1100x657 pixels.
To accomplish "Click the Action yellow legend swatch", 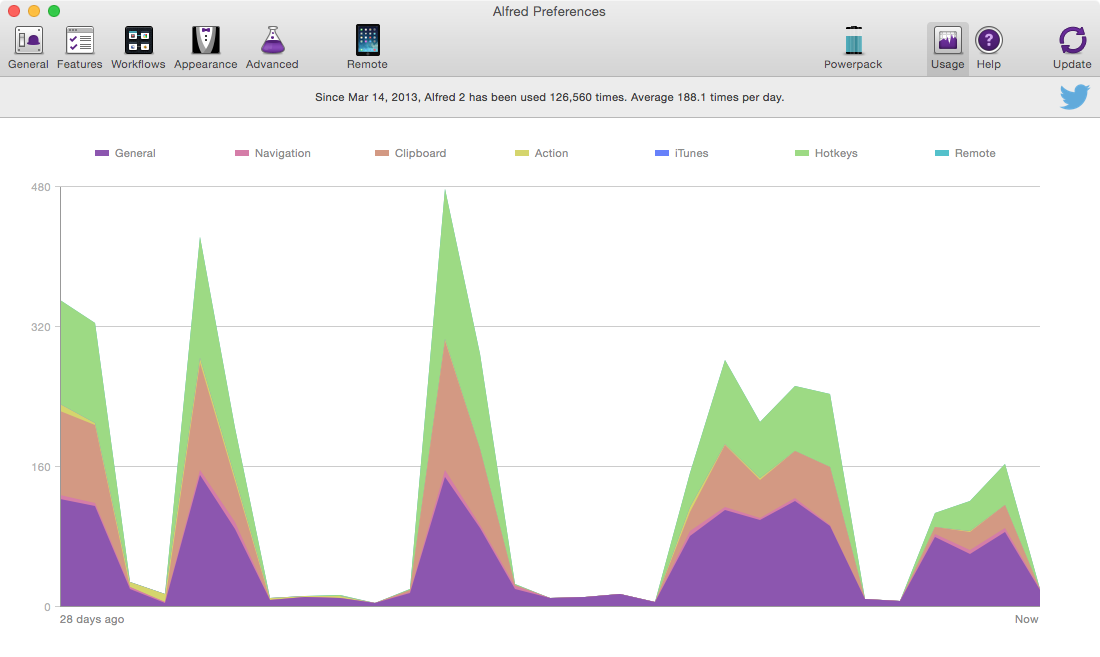I will [522, 153].
